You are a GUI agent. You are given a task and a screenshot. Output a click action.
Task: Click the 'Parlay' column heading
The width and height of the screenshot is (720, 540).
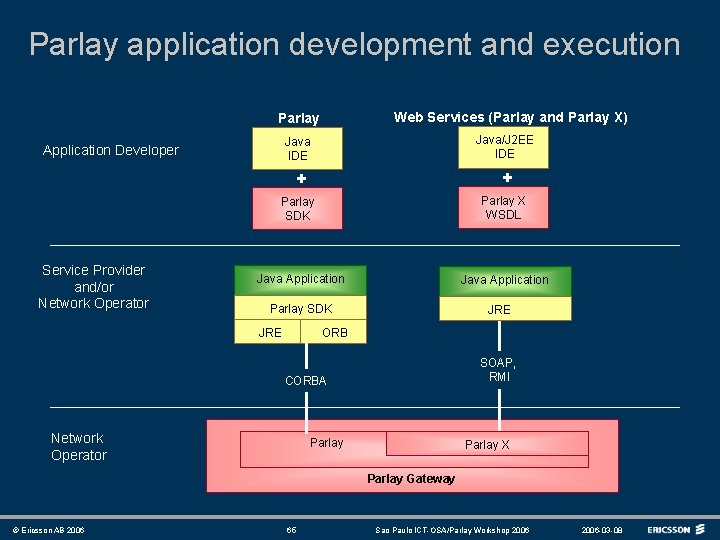point(298,118)
